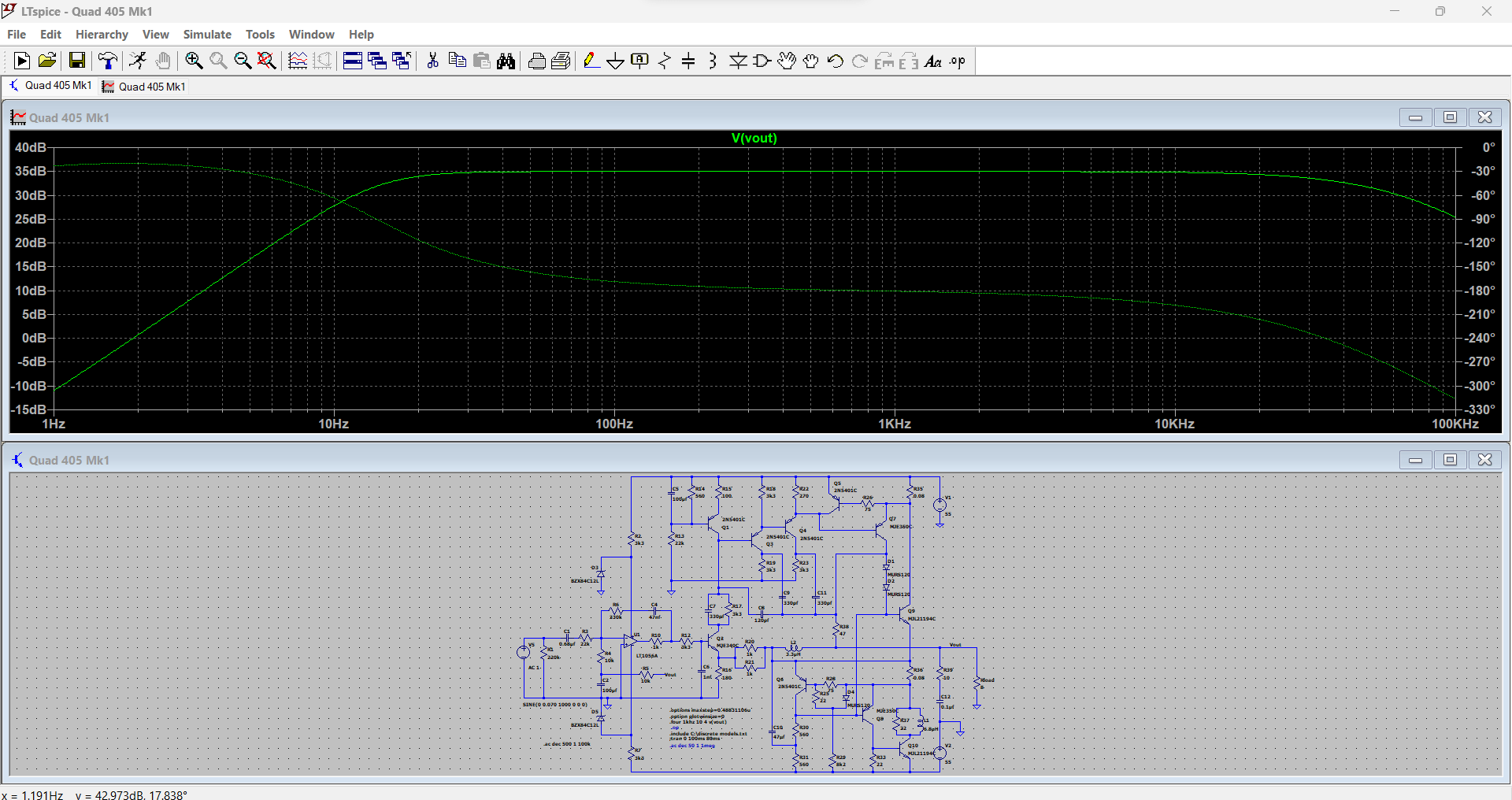Click the Print icon

pos(537,61)
